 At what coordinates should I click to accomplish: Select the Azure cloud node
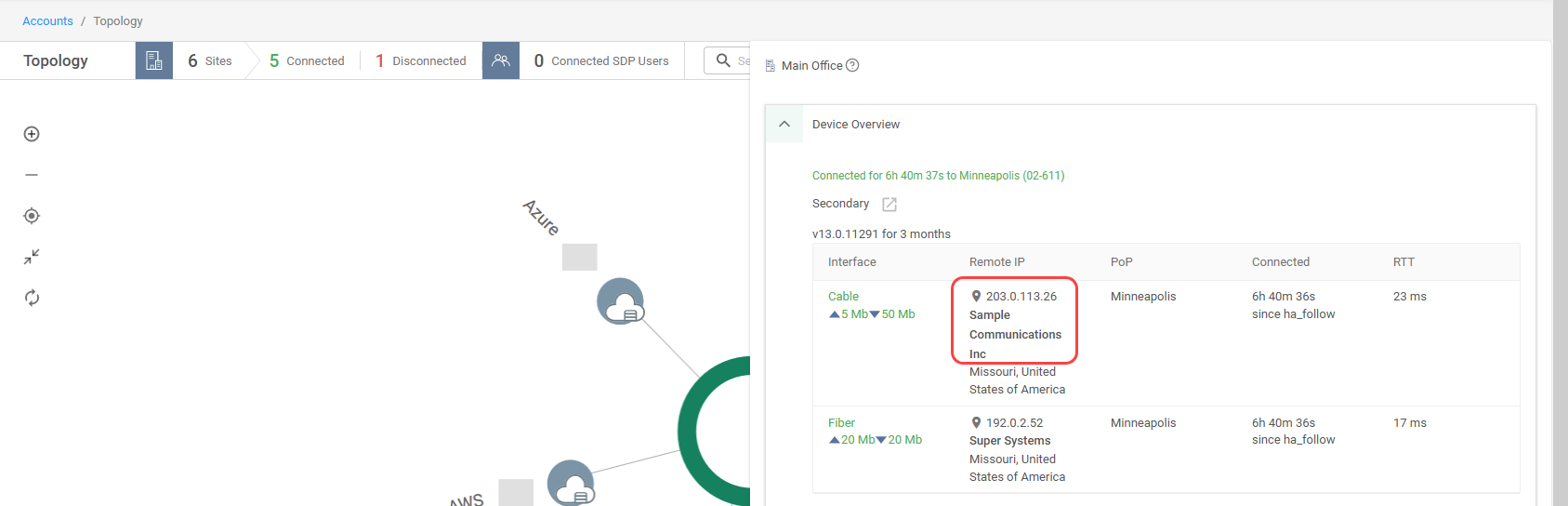(x=620, y=301)
